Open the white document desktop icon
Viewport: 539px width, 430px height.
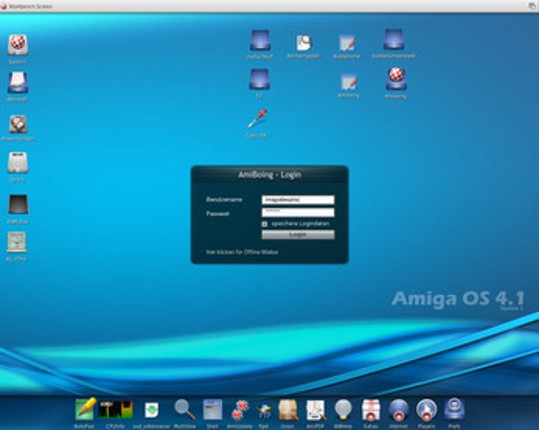(304, 43)
